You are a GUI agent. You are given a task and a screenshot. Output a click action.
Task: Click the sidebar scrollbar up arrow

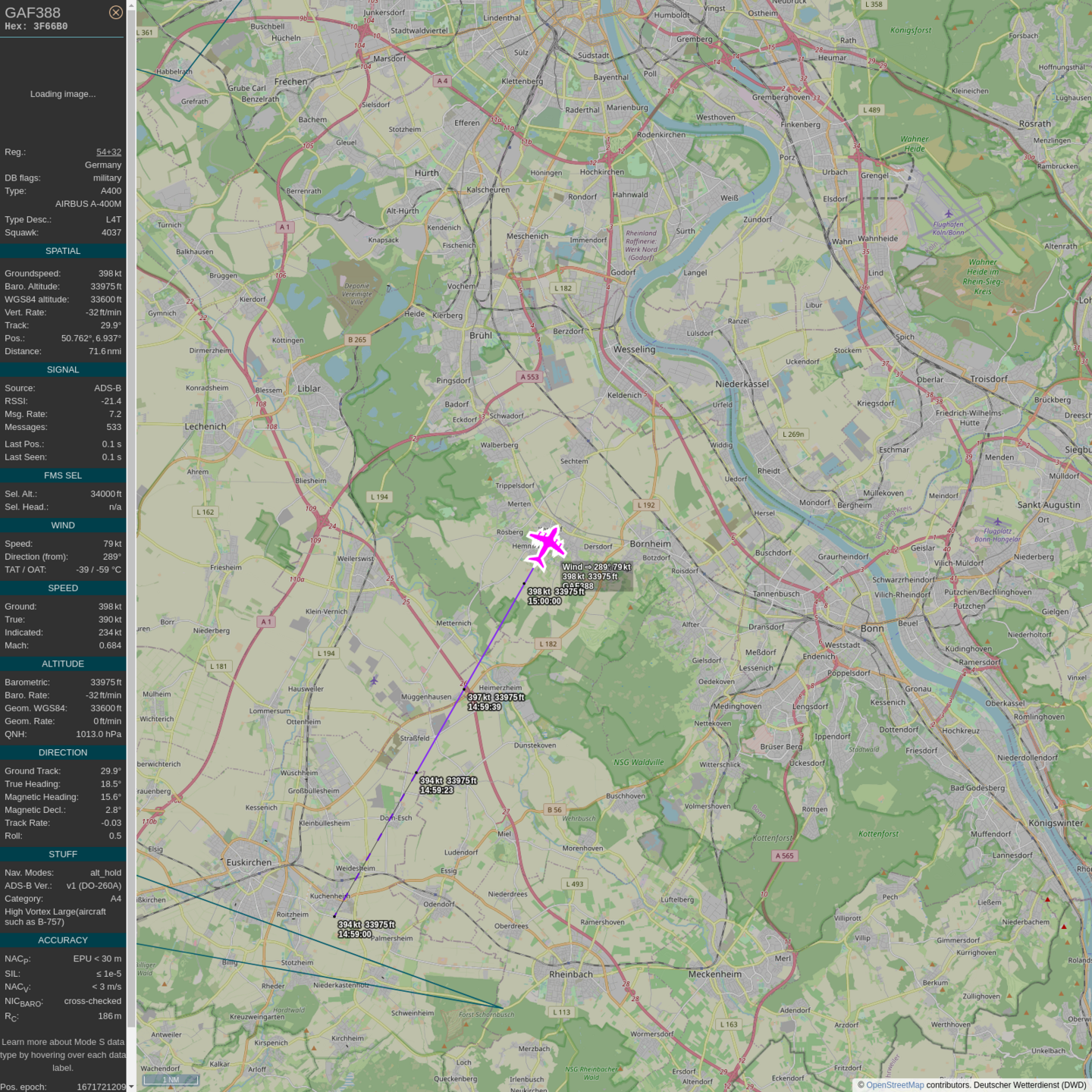131,5
